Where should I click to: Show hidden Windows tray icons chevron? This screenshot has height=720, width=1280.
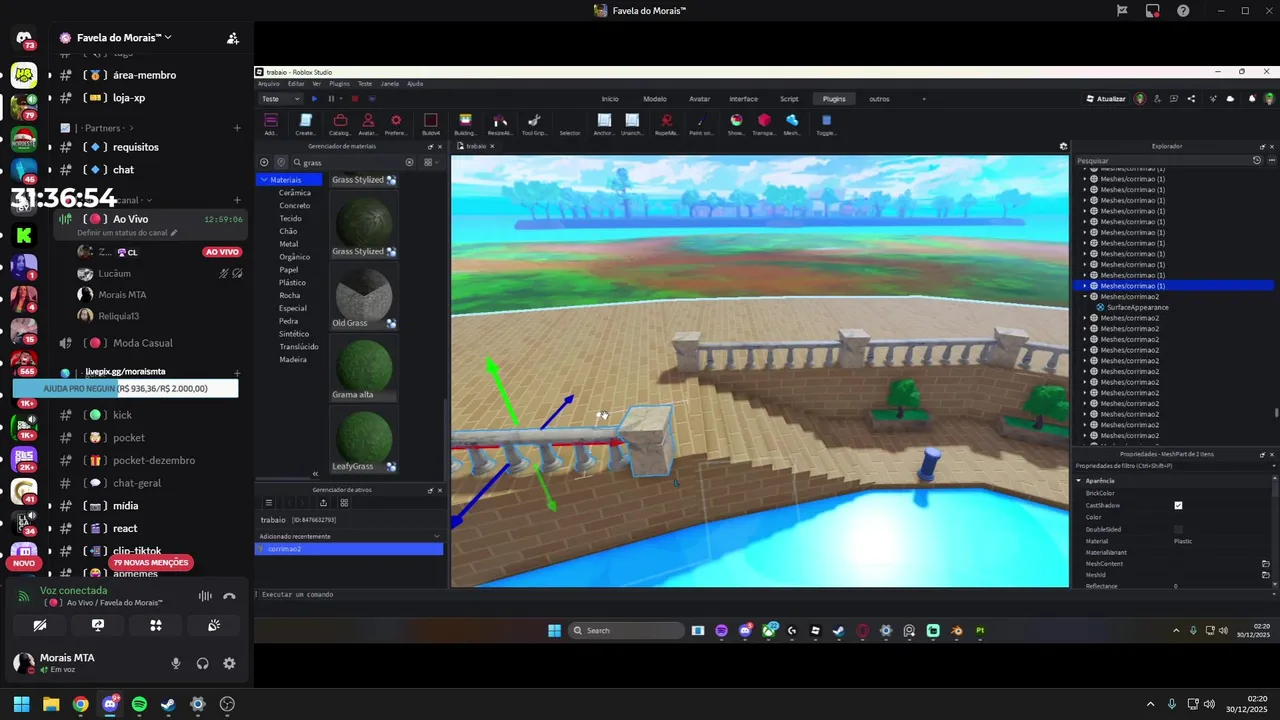point(1150,704)
